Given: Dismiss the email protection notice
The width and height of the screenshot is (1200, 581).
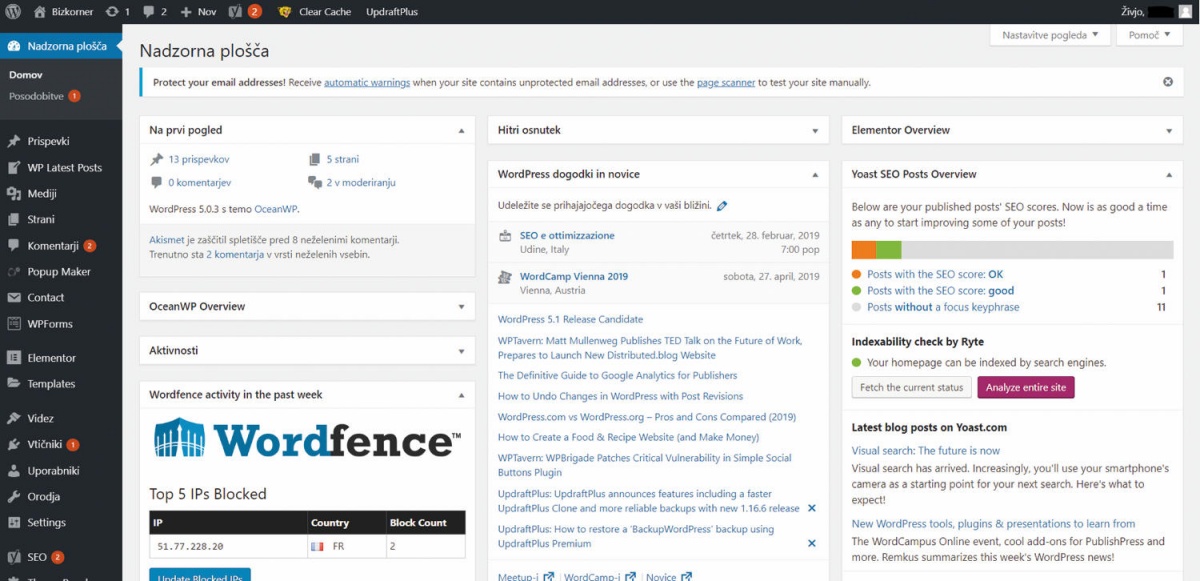Looking at the screenshot, I should (1168, 82).
